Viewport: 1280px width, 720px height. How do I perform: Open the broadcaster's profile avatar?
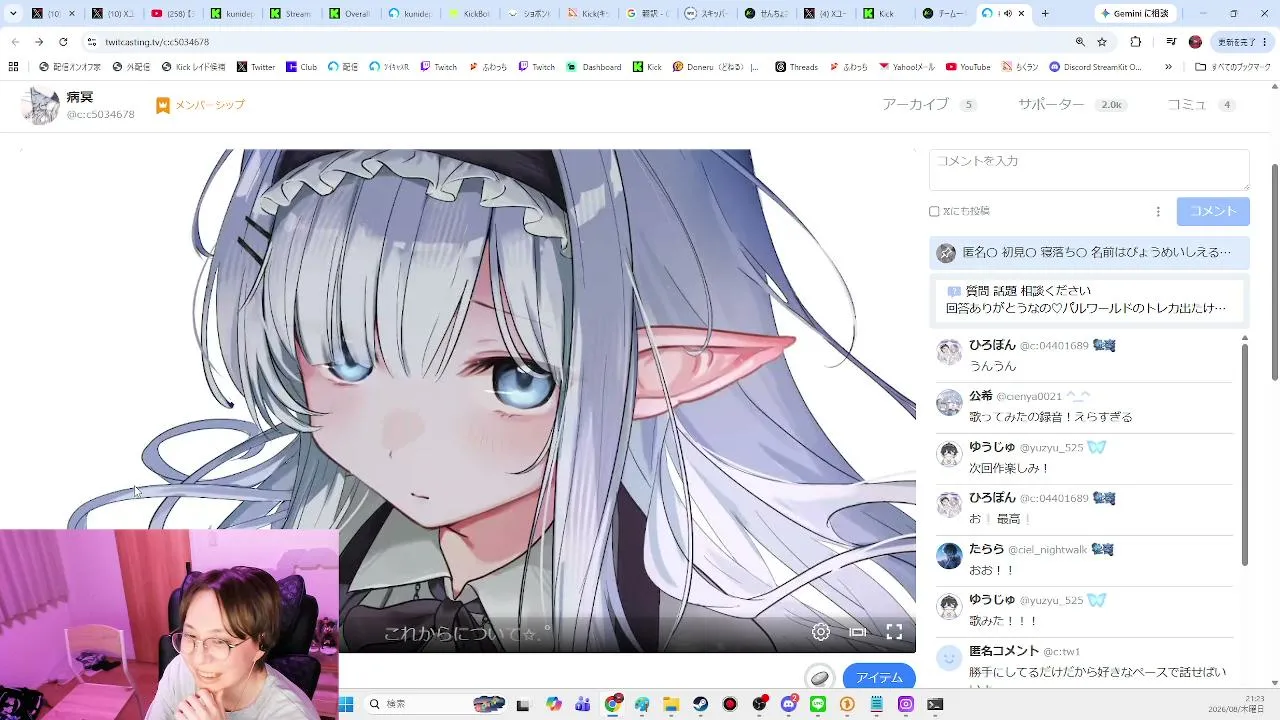coord(41,105)
